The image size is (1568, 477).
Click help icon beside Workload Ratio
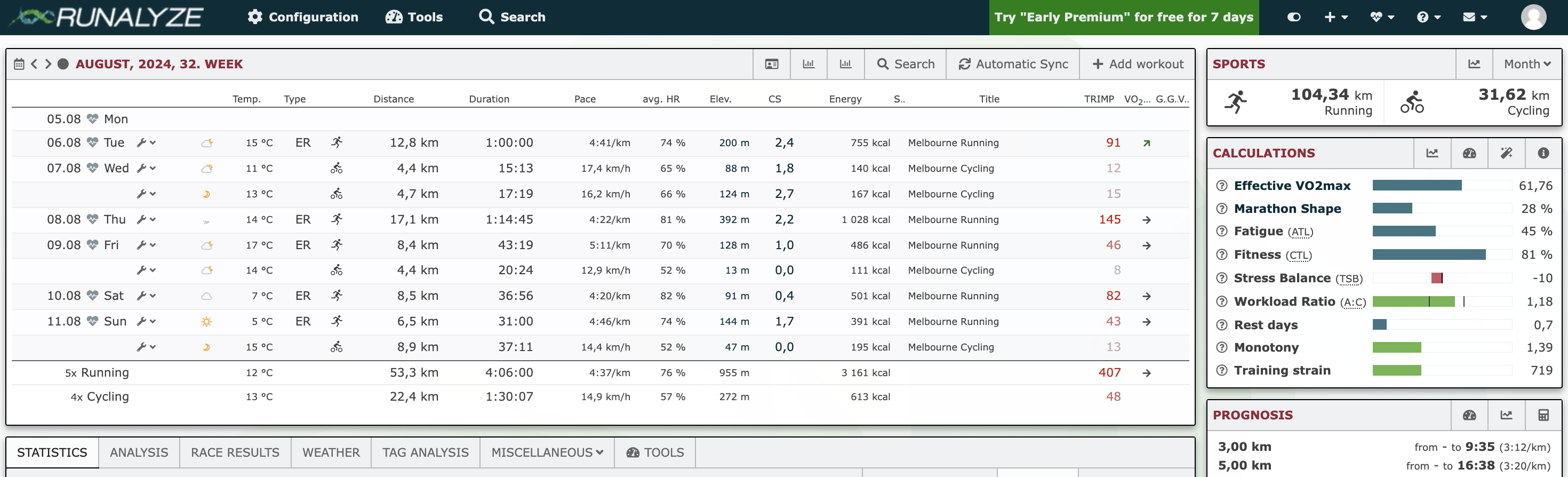pyautogui.click(x=1221, y=301)
